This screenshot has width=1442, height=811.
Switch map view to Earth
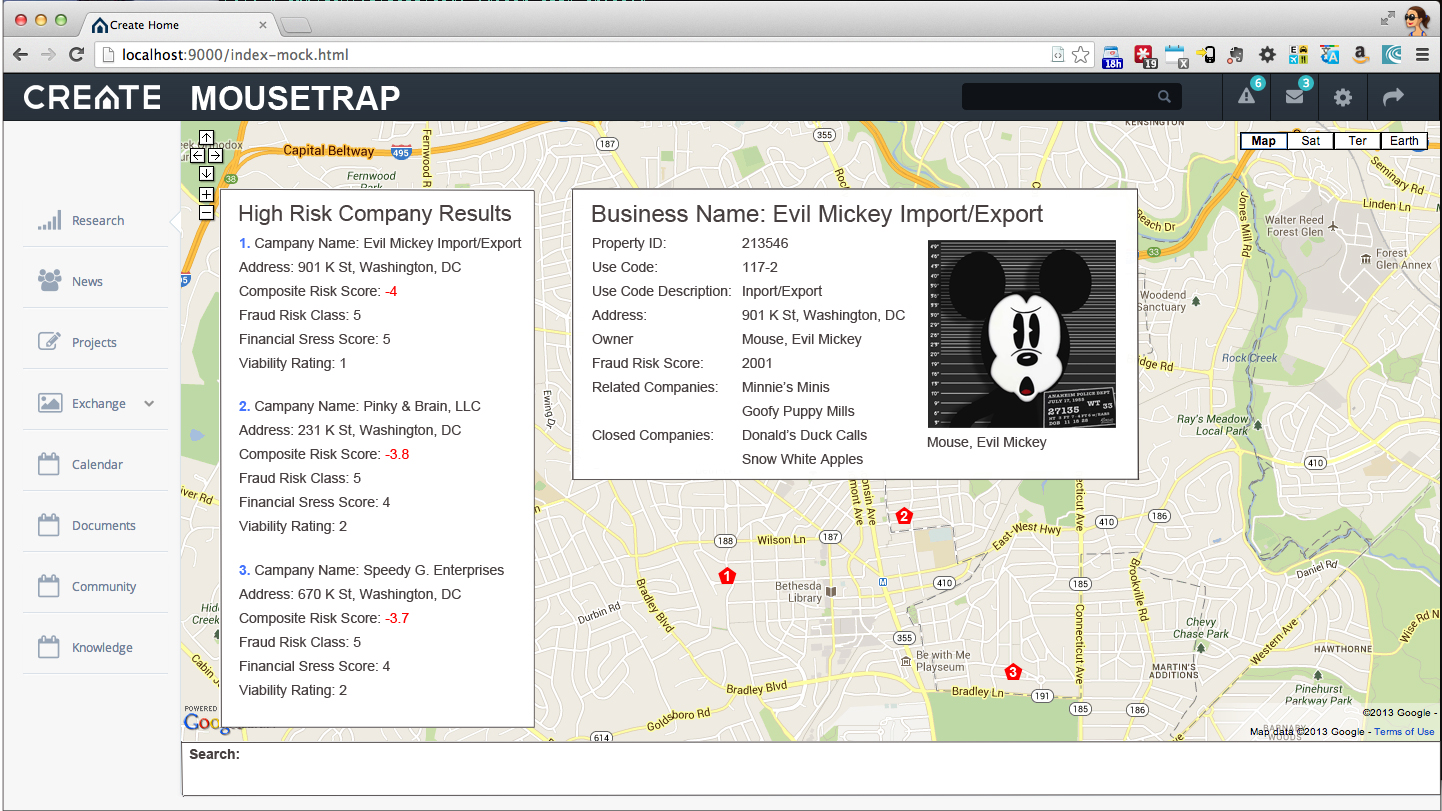(1404, 141)
